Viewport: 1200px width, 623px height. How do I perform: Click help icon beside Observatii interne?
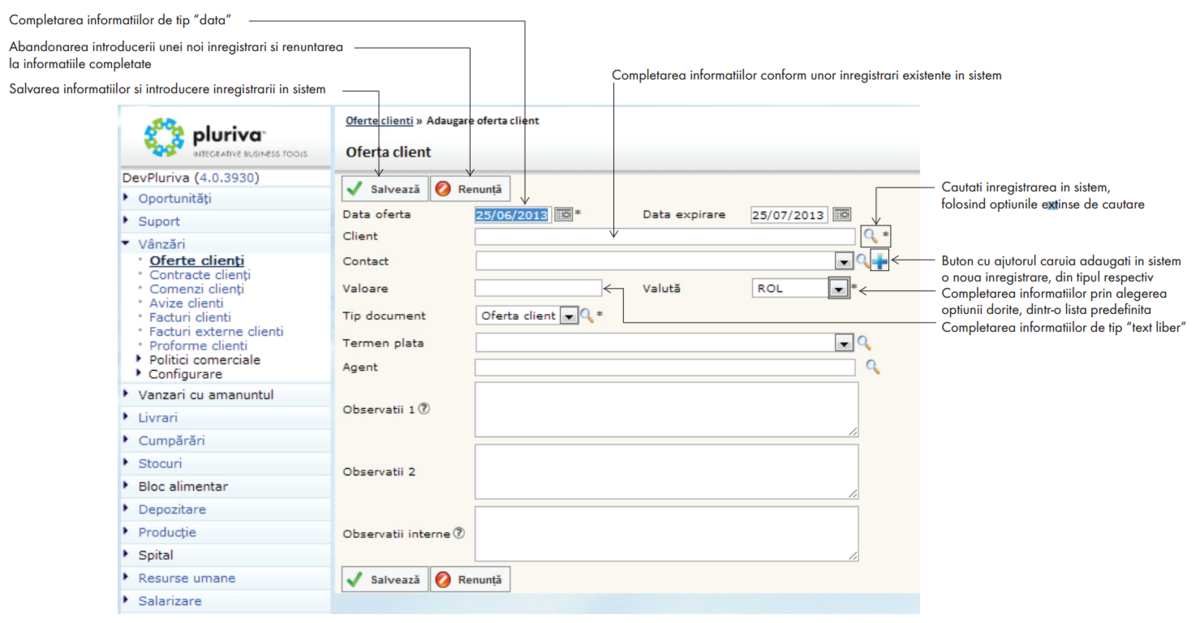tap(458, 533)
